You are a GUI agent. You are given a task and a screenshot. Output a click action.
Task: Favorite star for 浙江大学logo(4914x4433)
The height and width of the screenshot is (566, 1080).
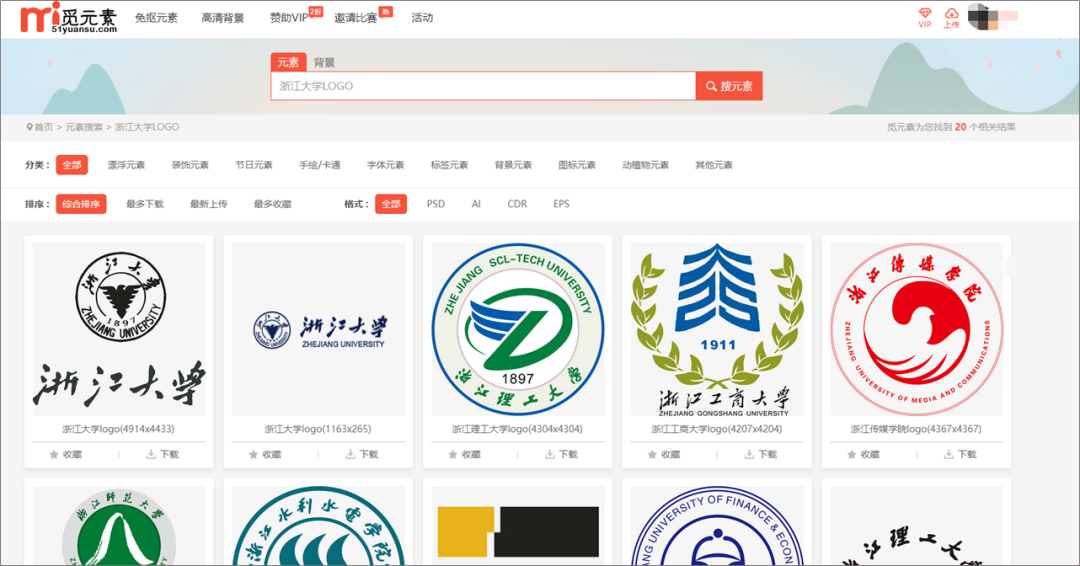[54, 454]
